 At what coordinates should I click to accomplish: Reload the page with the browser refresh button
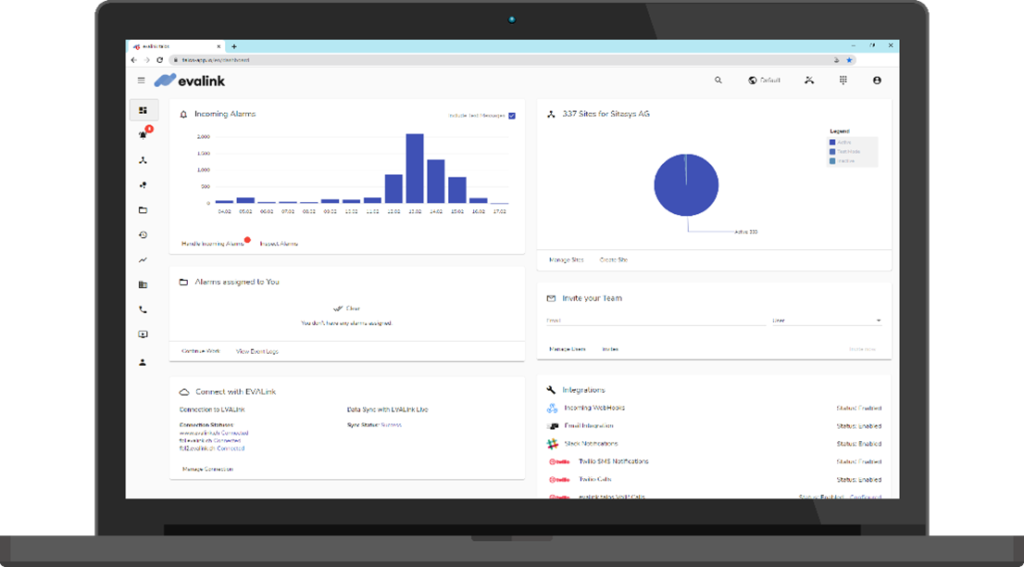click(159, 59)
